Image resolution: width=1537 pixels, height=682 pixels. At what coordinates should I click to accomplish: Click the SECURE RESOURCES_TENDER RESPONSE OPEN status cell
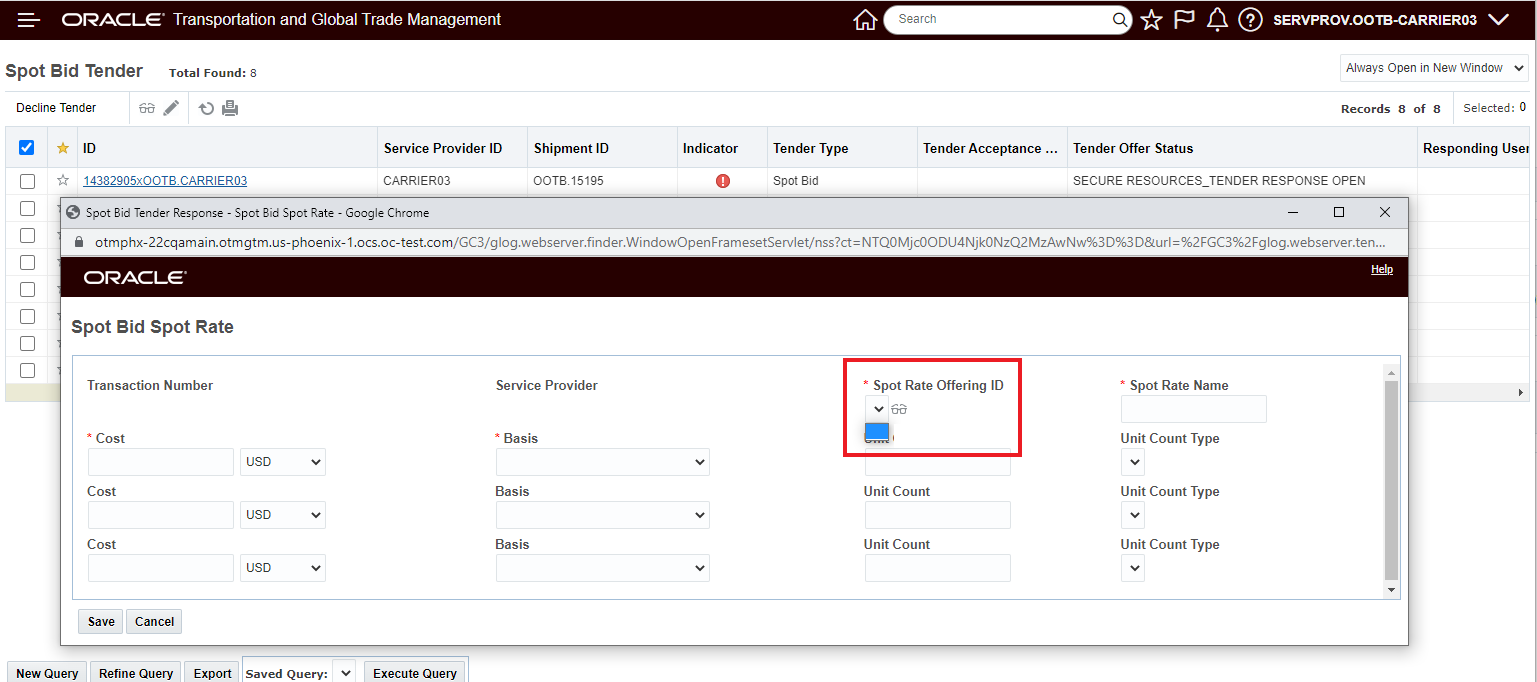(1219, 181)
